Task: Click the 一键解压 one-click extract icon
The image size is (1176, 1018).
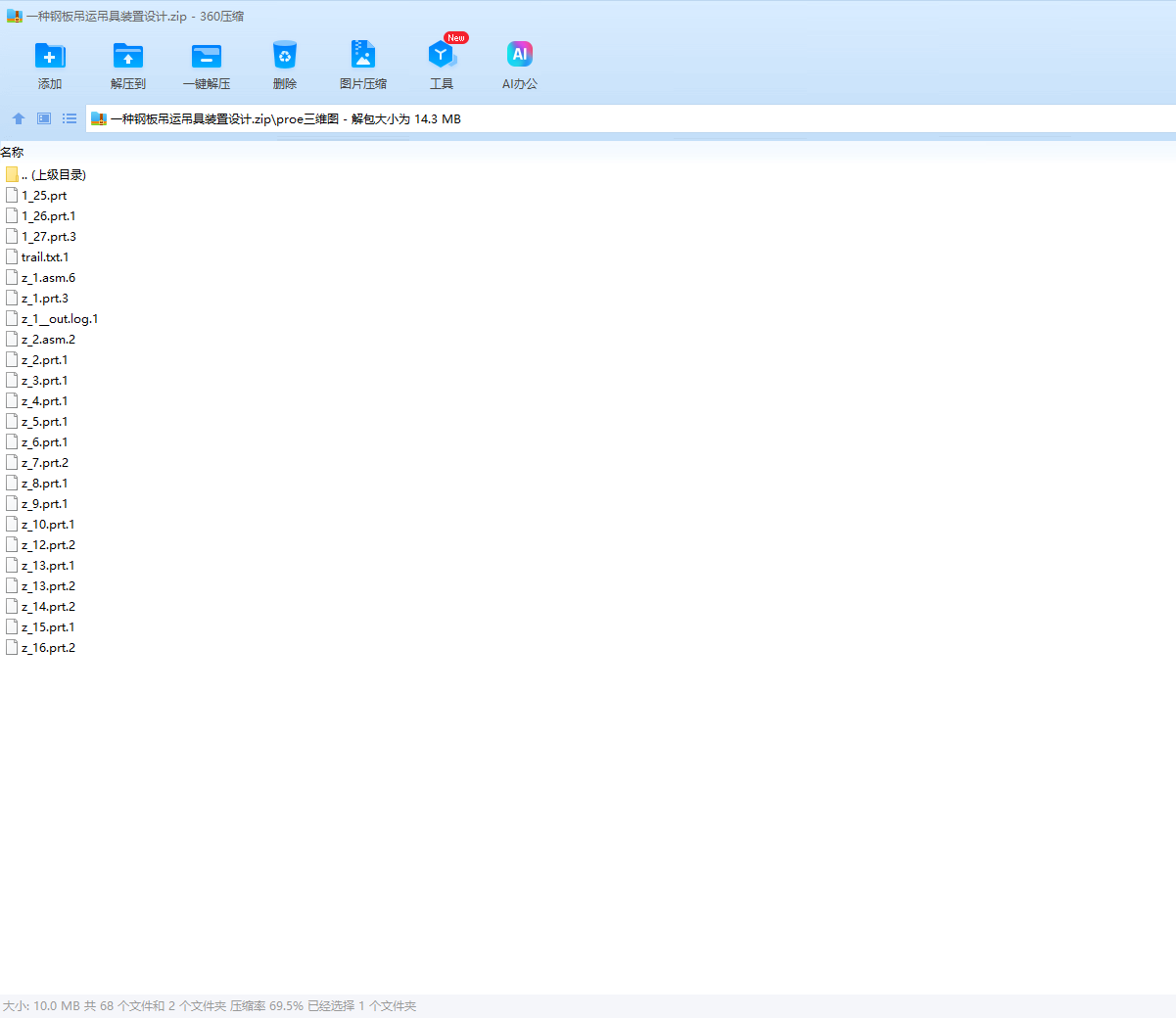Action: tap(207, 56)
